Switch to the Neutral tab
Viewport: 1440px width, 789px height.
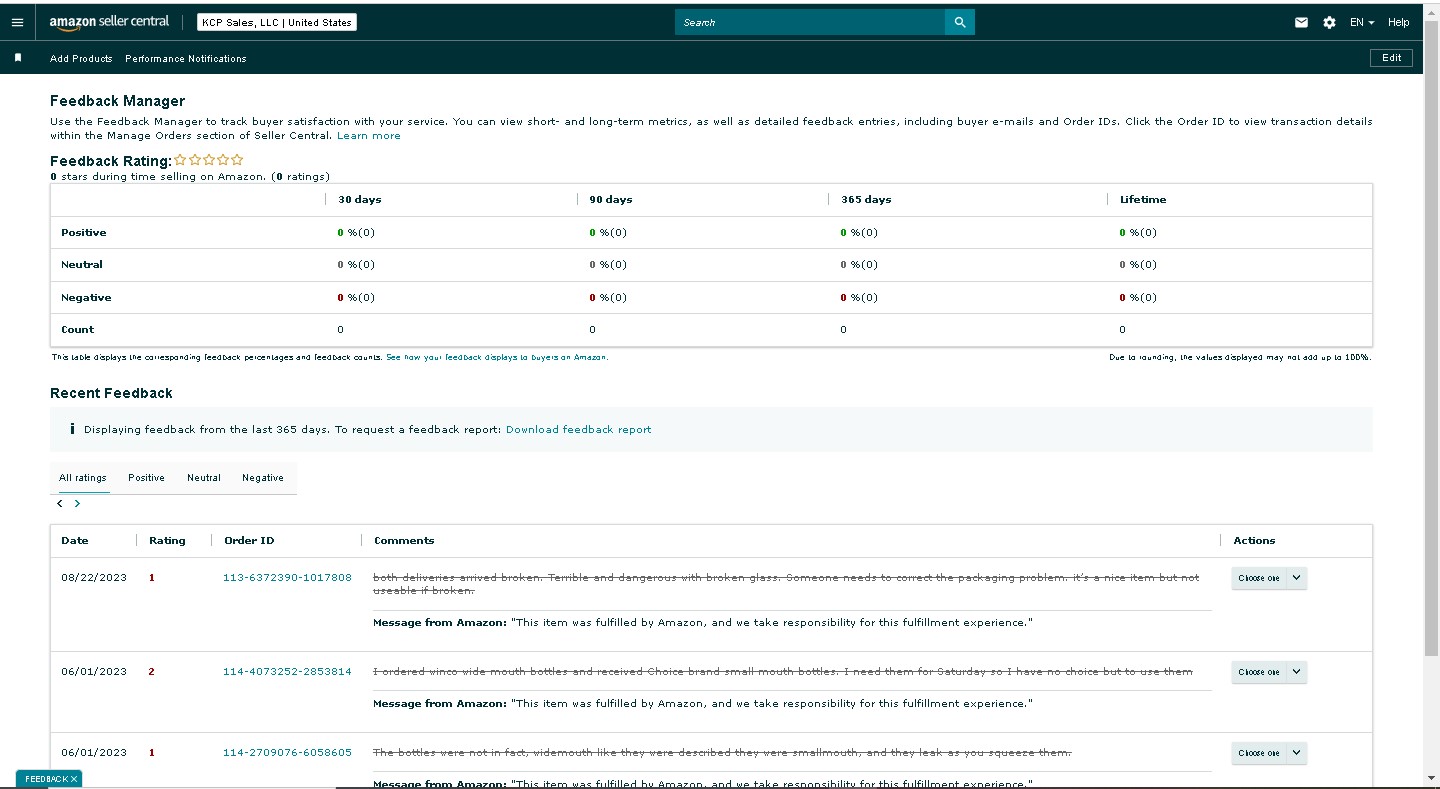[x=204, y=478]
